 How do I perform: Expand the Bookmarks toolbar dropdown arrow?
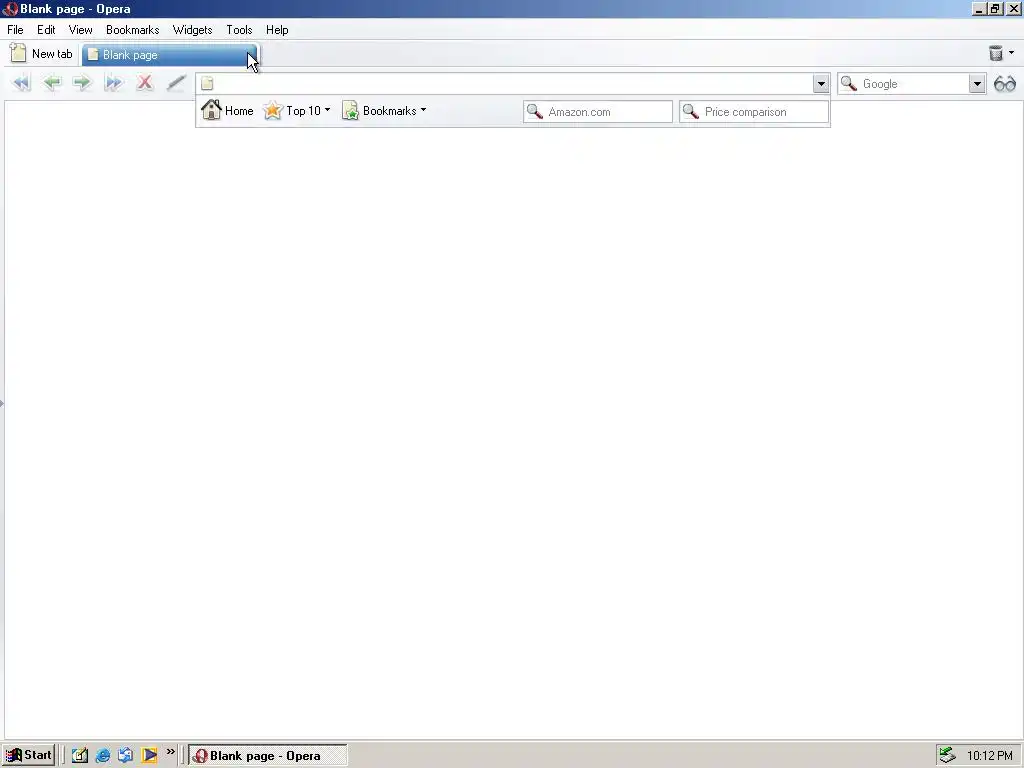(x=423, y=110)
